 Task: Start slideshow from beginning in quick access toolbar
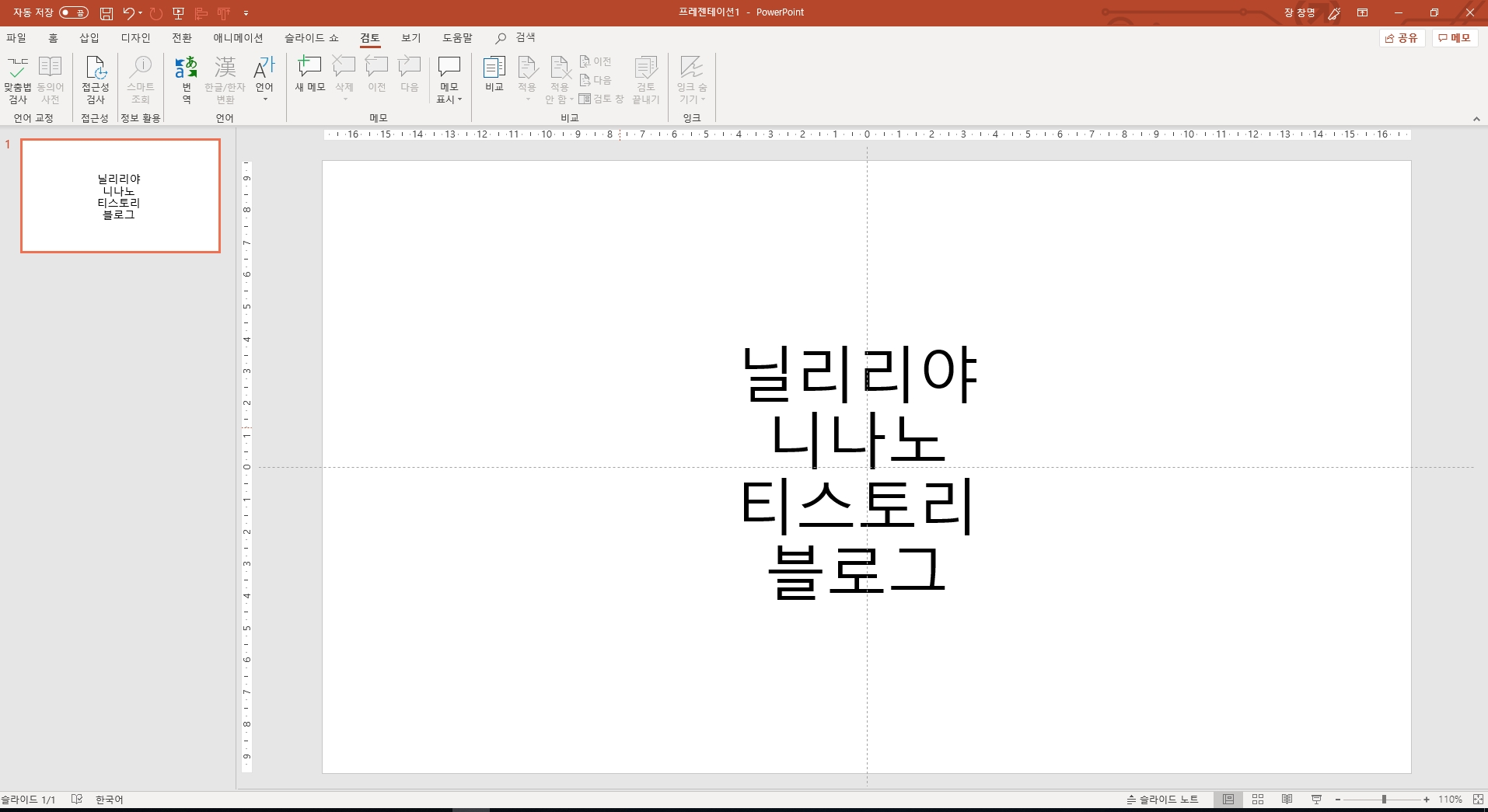(x=178, y=13)
